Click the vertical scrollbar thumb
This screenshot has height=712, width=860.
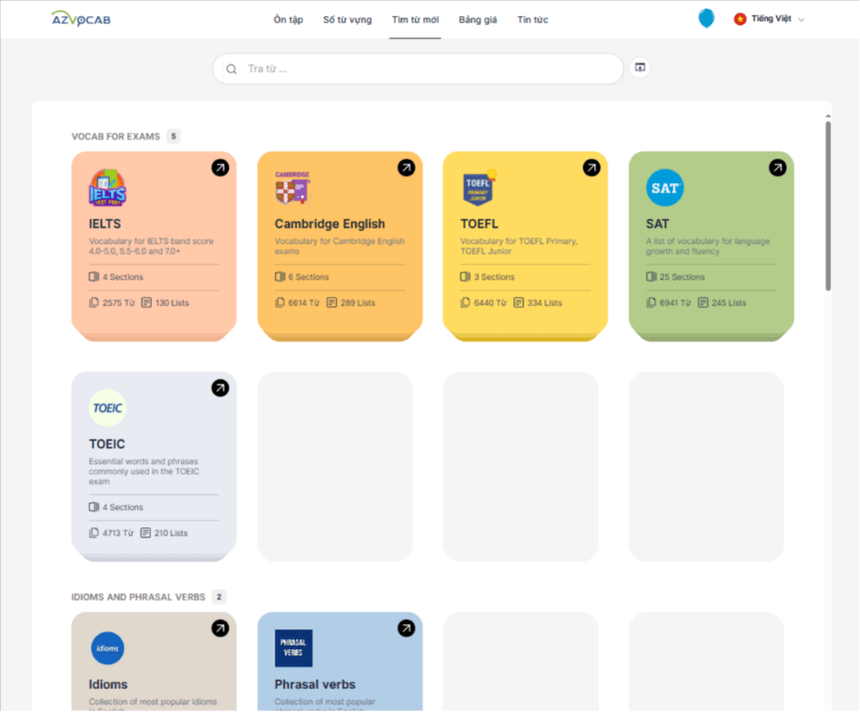point(828,206)
